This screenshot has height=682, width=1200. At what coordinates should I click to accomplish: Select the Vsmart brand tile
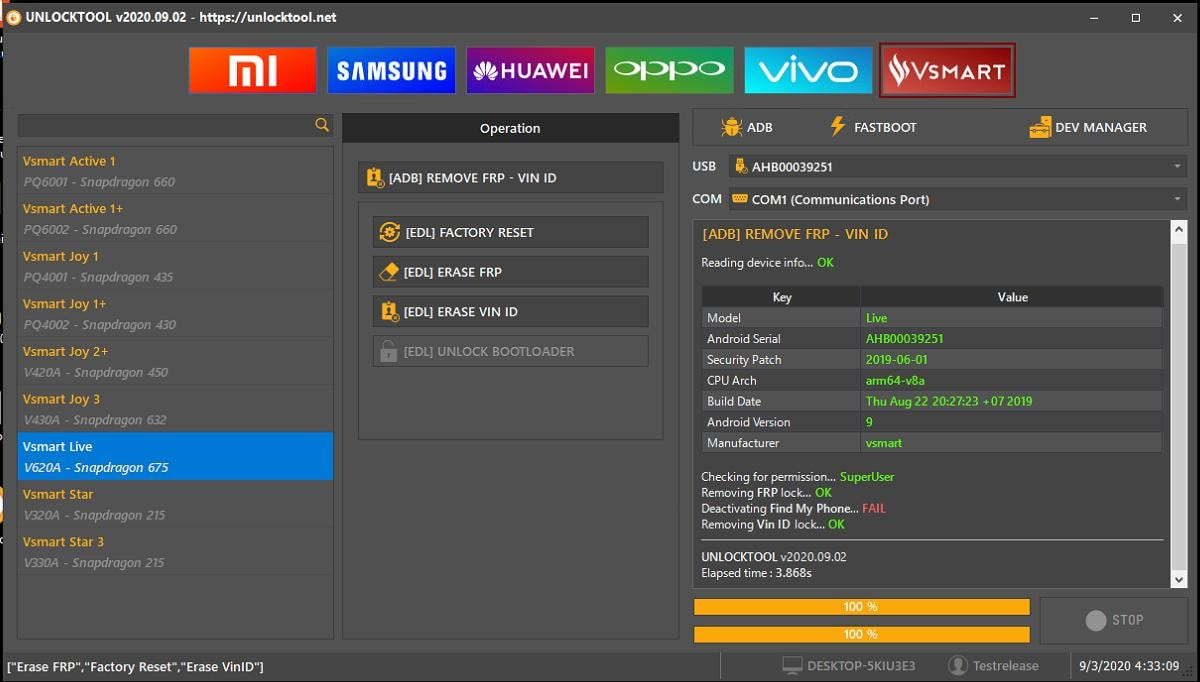coord(947,70)
